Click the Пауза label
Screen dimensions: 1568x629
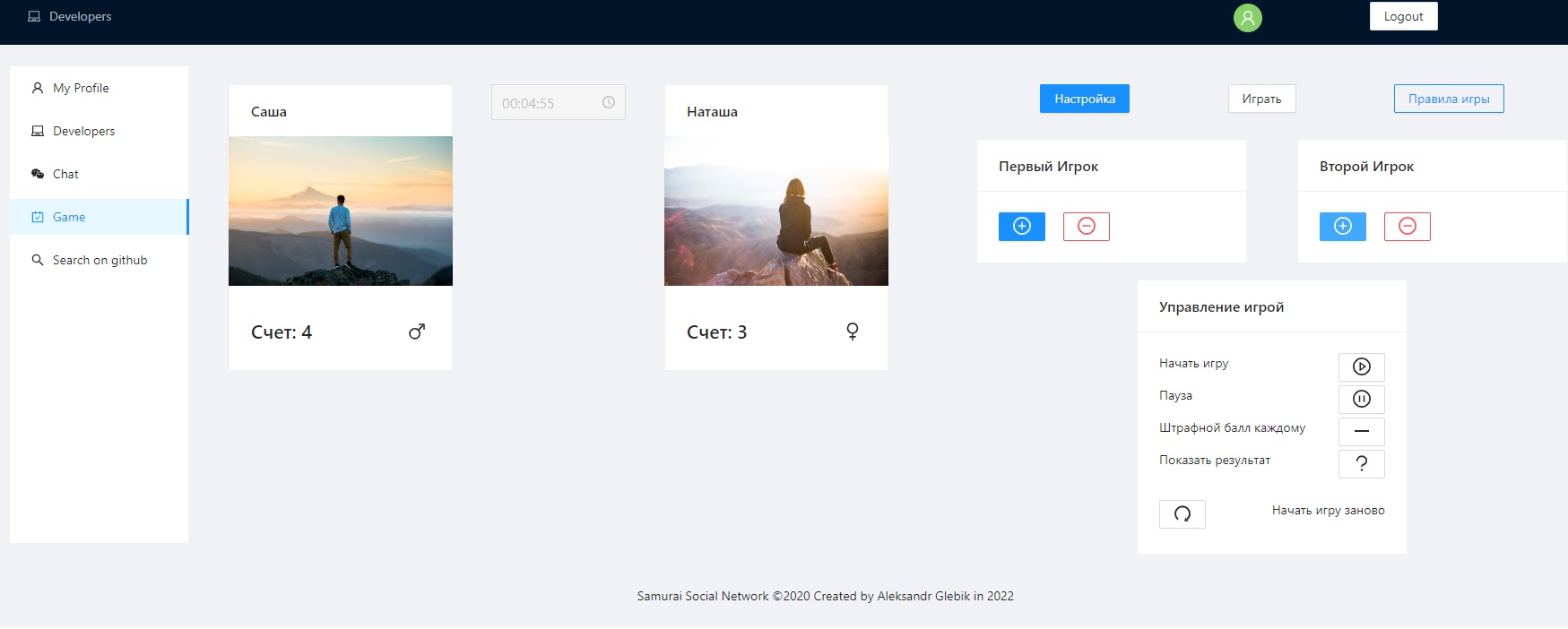tap(1175, 395)
